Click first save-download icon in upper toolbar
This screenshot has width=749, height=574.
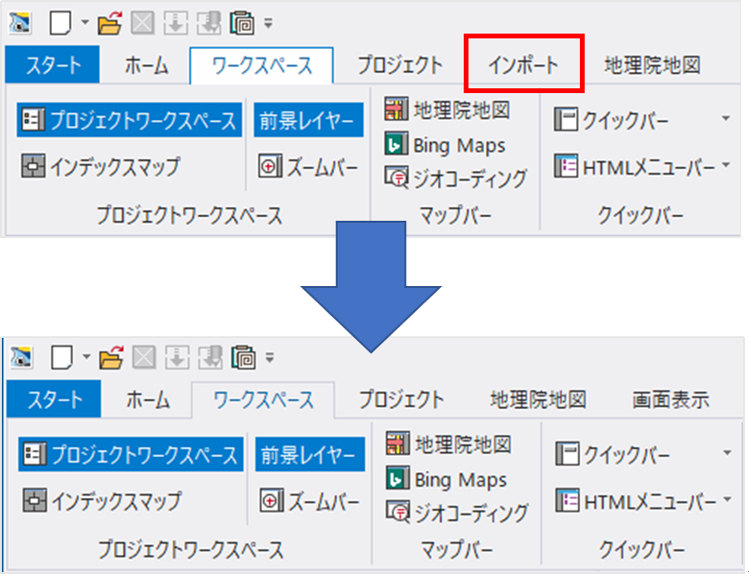point(175,22)
